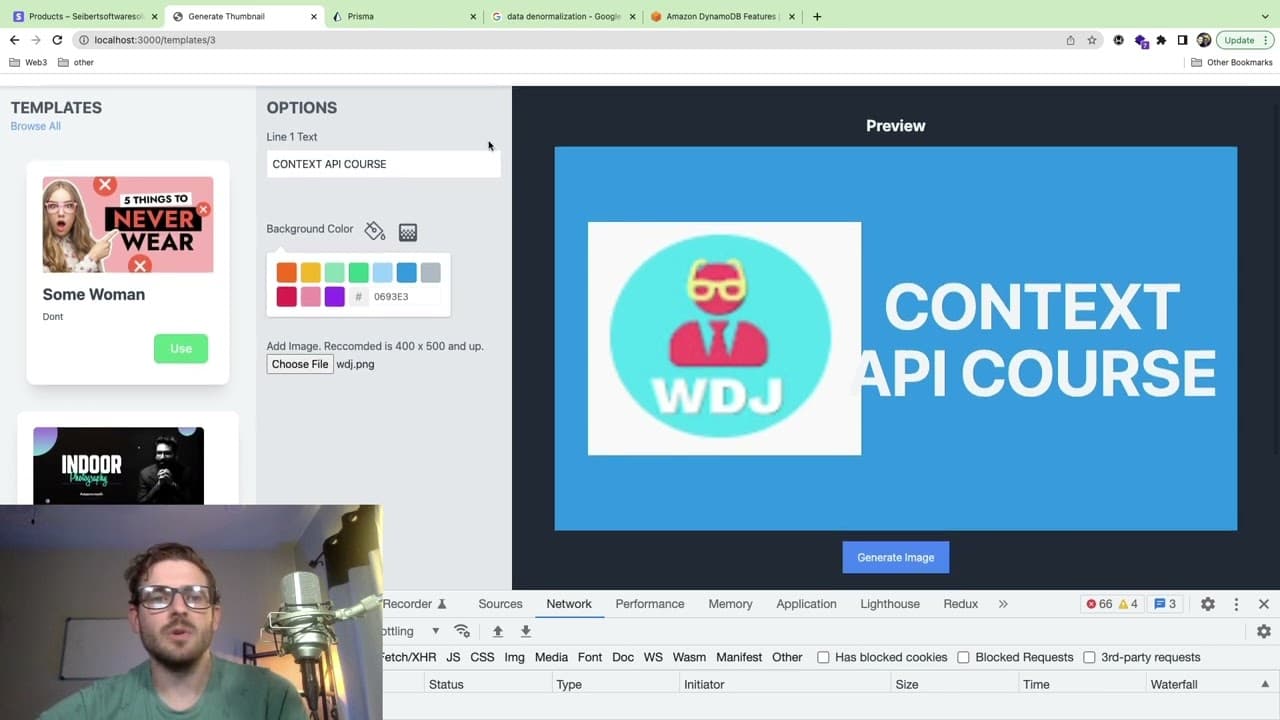
Task: Open DevTools customize three-dot menu
Action: point(1236,604)
